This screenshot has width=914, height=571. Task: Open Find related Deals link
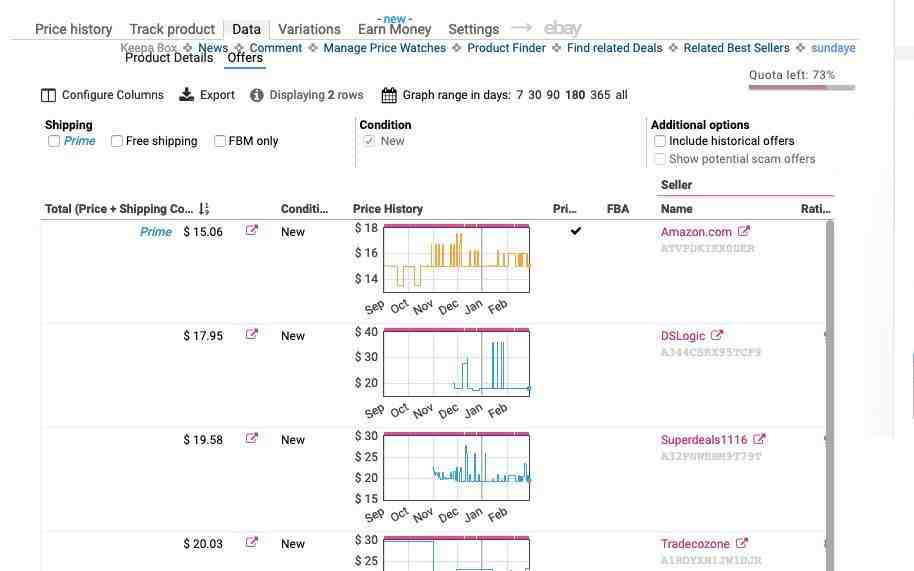pyautogui.click(x=614, y=48)
